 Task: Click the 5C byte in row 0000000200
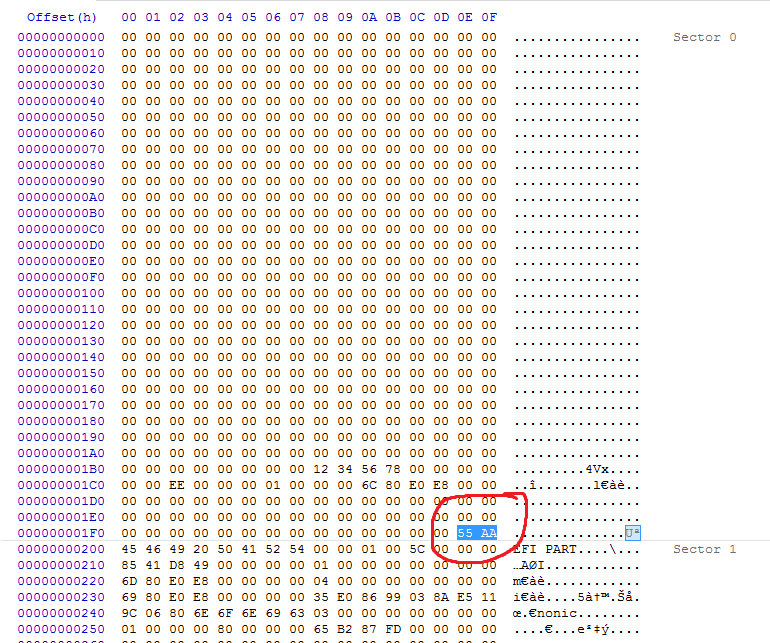(417, 549)
